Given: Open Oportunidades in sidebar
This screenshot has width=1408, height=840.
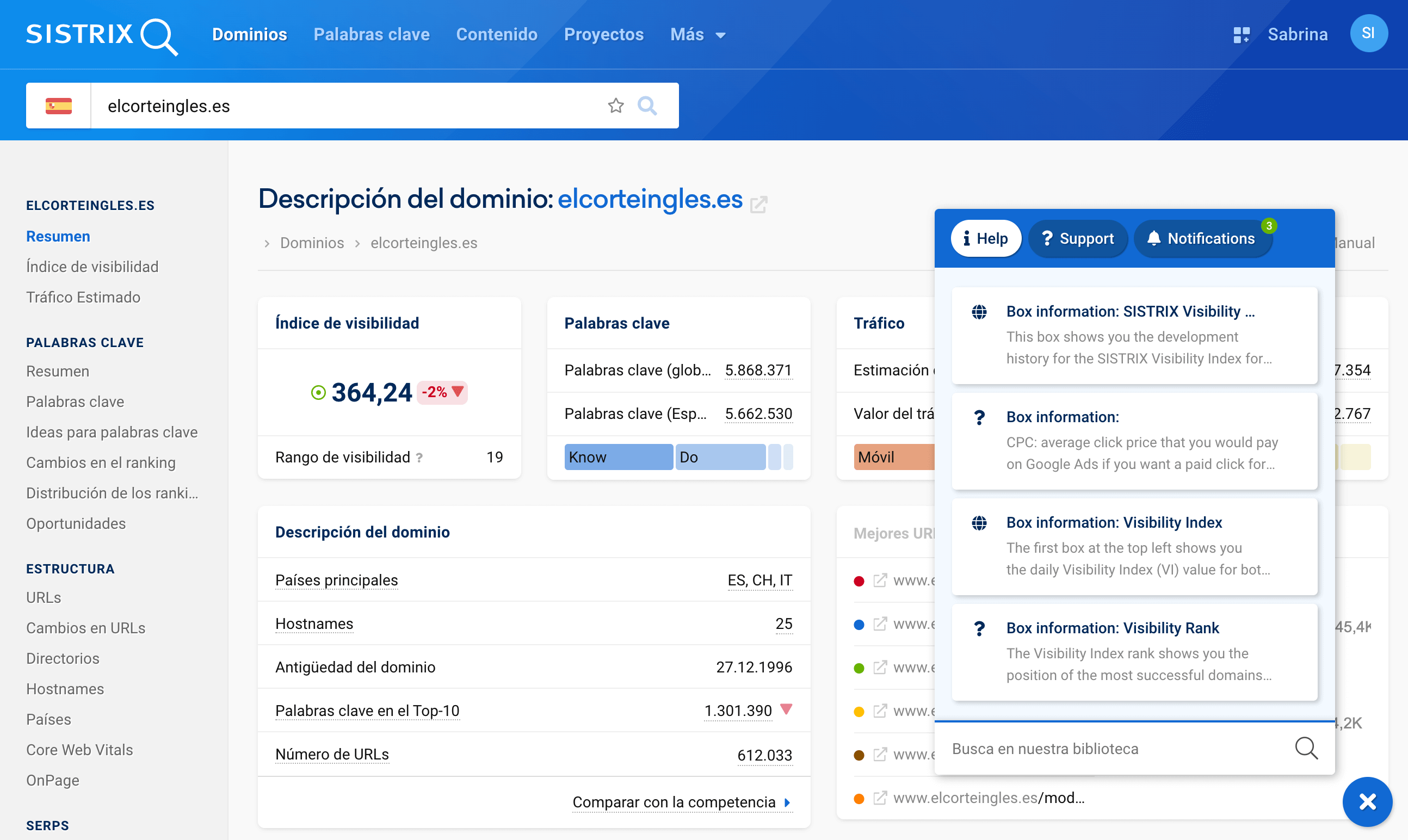Looking at the screenshot, I should point(76,523).
